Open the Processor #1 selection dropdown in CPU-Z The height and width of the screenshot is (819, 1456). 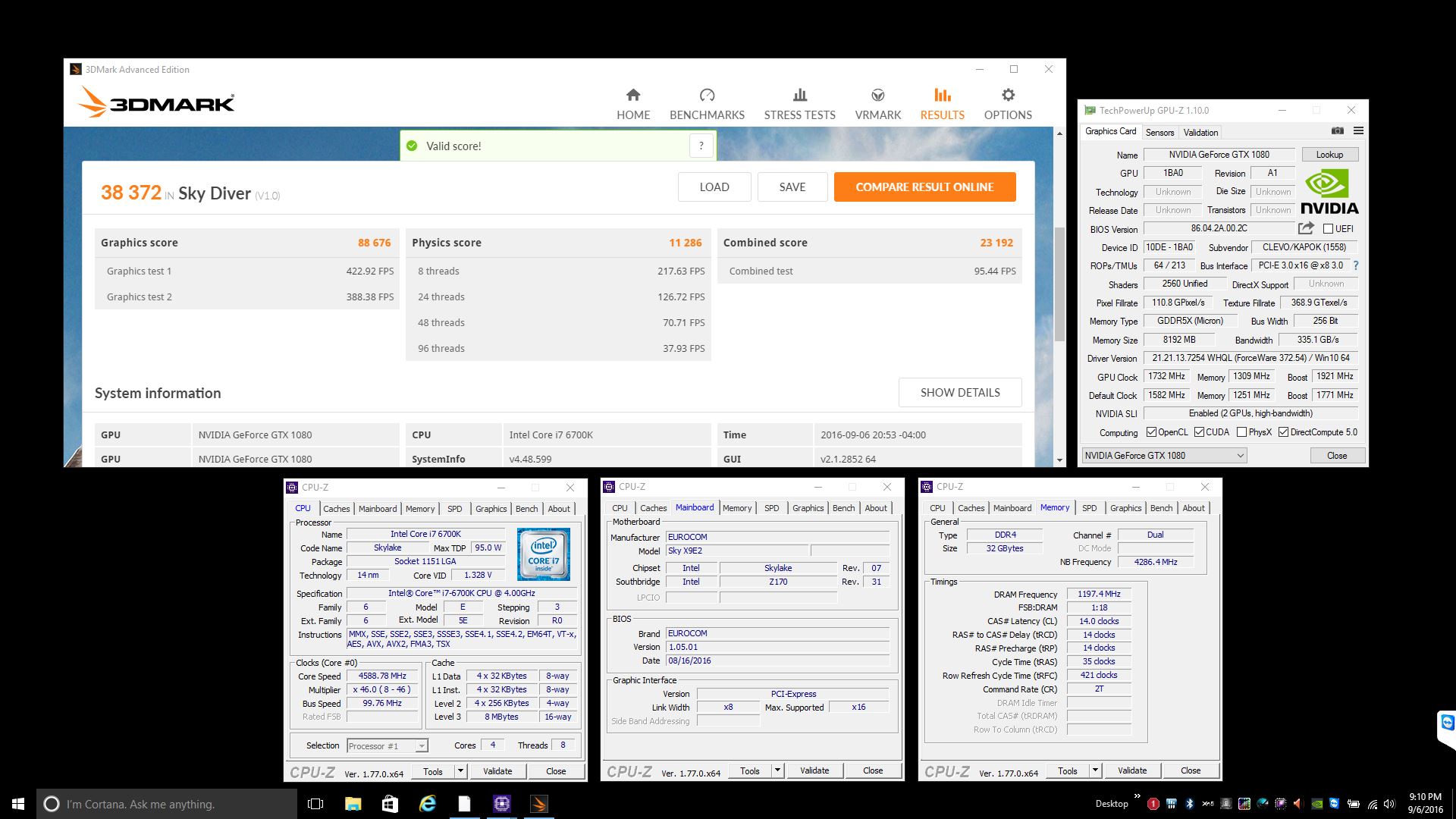click(x=388, y=746)
